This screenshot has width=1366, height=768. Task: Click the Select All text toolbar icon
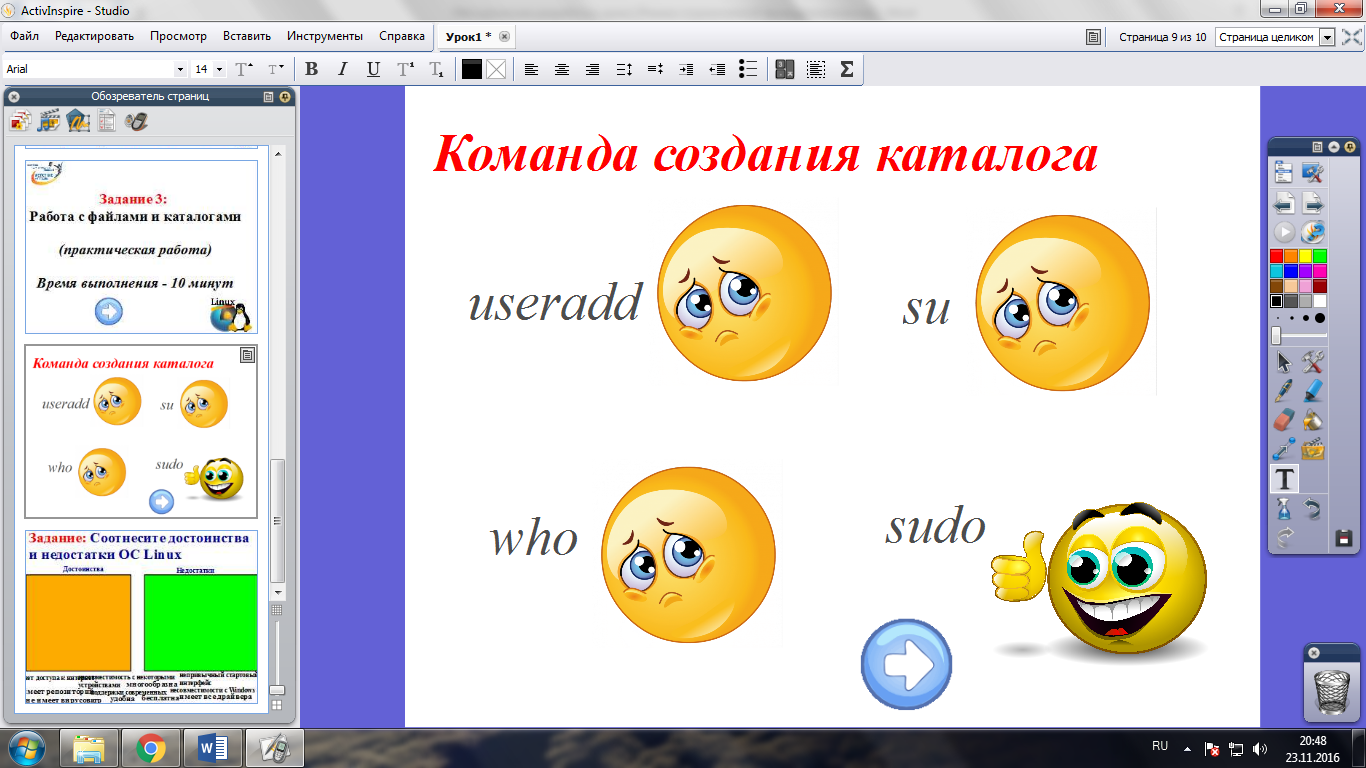[x=816, y=69]
